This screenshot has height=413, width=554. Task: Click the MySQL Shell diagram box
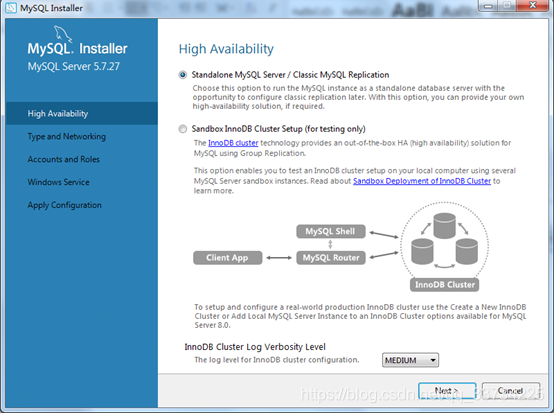tap(331, 231)
